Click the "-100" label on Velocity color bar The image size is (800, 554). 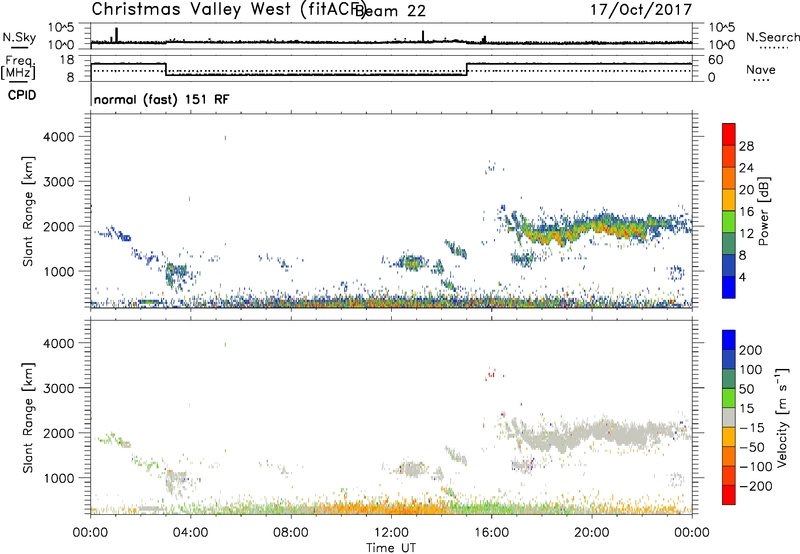tap(756, 467)
